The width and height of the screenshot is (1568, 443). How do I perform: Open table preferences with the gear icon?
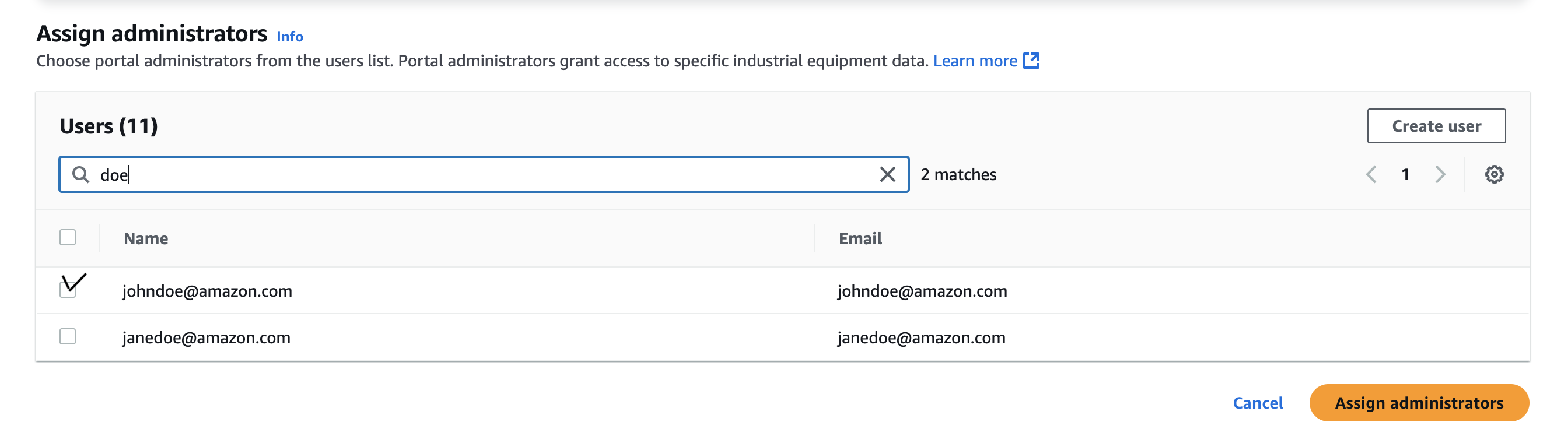[1494, 175]
